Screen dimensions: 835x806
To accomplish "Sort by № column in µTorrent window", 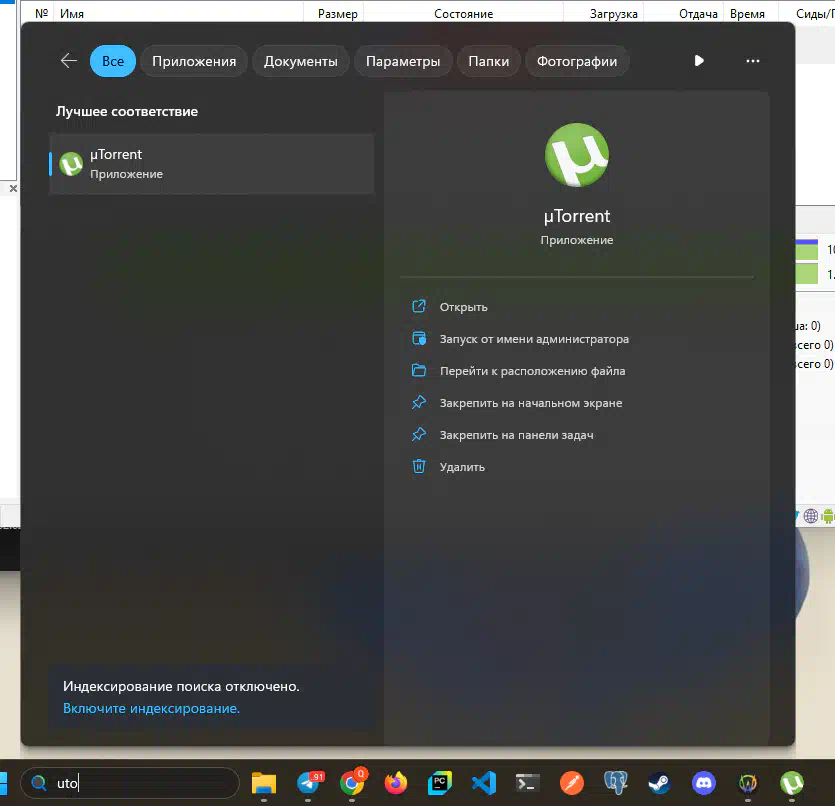I will coord(42,13).
